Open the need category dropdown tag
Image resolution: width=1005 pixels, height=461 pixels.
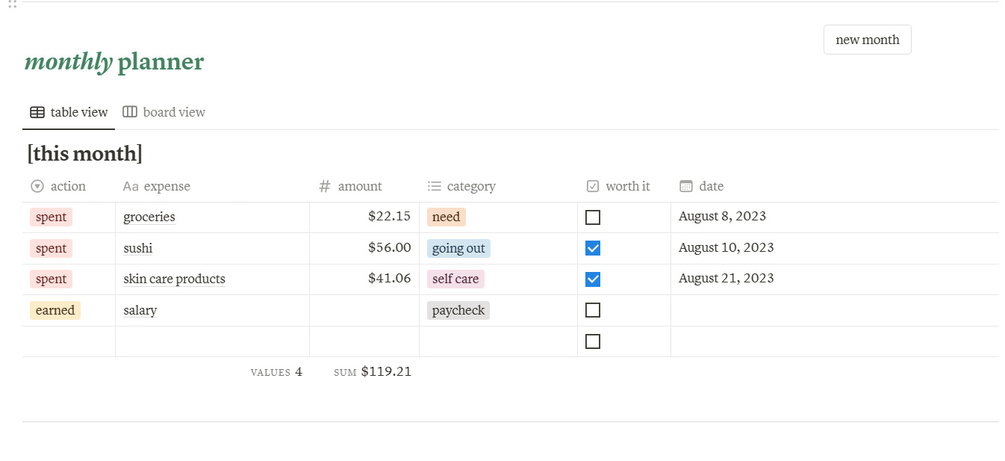(x=446, y=217)
